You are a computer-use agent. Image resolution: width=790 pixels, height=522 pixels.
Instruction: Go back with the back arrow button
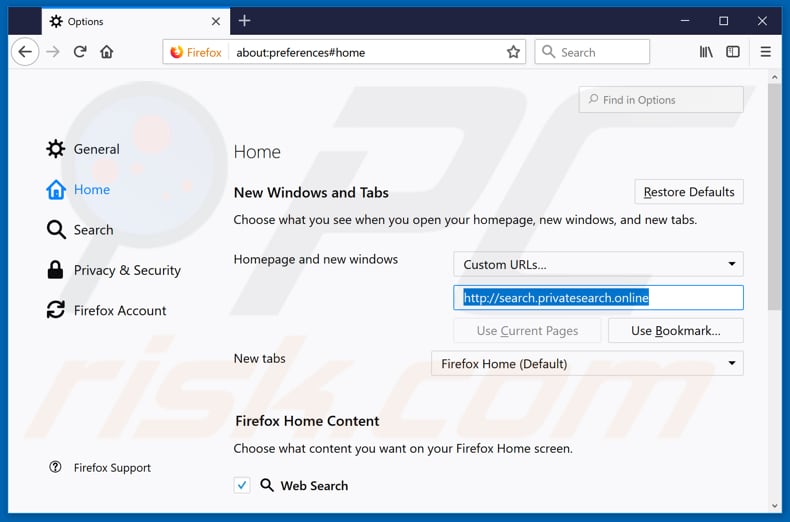tap(25, 52)
